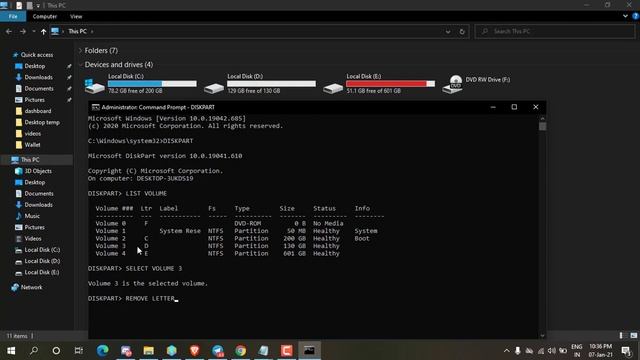Click the ENG IN language indicator

pos(576,351)
